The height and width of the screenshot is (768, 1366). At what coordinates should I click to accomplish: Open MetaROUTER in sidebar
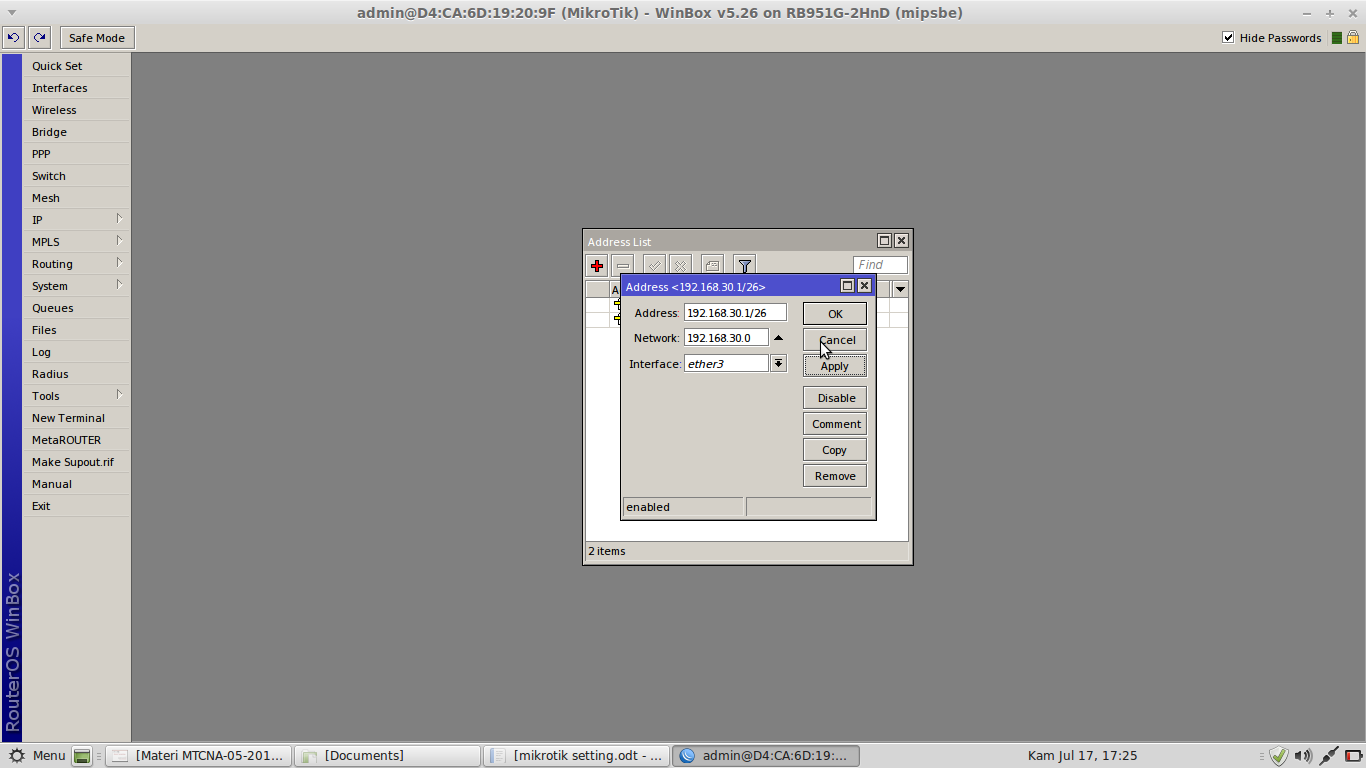click(x=77, y=440)
